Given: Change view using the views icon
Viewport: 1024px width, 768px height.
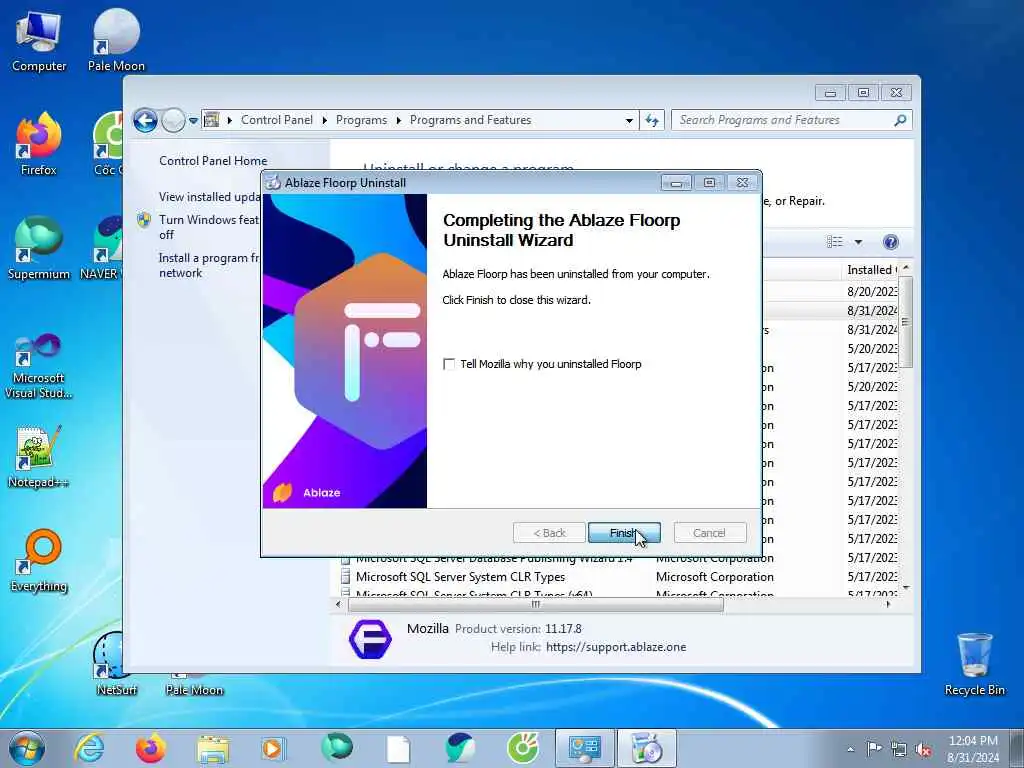Looking at the screenshot, I should [x=835, y=242].
